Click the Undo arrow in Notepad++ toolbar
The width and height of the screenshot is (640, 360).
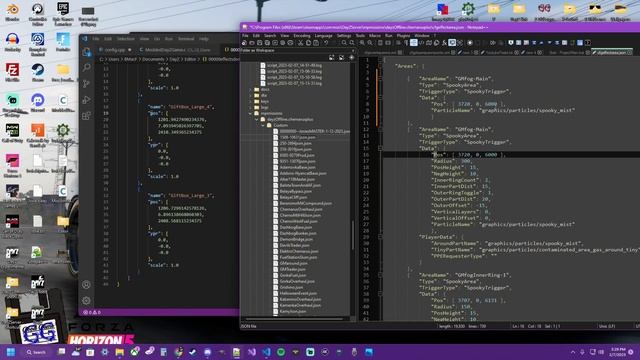[325, 42]
